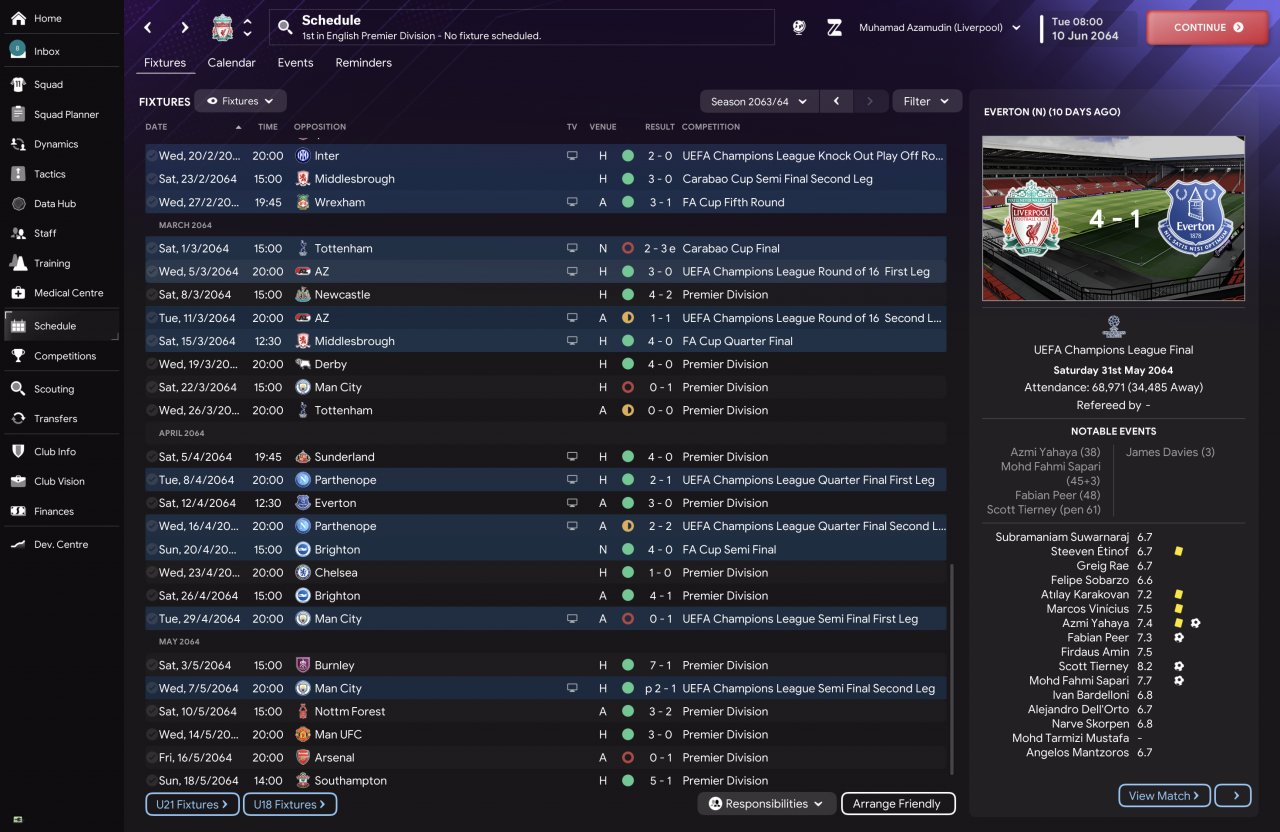The height and width of the screenshot is (832, 1280).
Task: Switch to the Reminders tab
Action: click(363, 63)
